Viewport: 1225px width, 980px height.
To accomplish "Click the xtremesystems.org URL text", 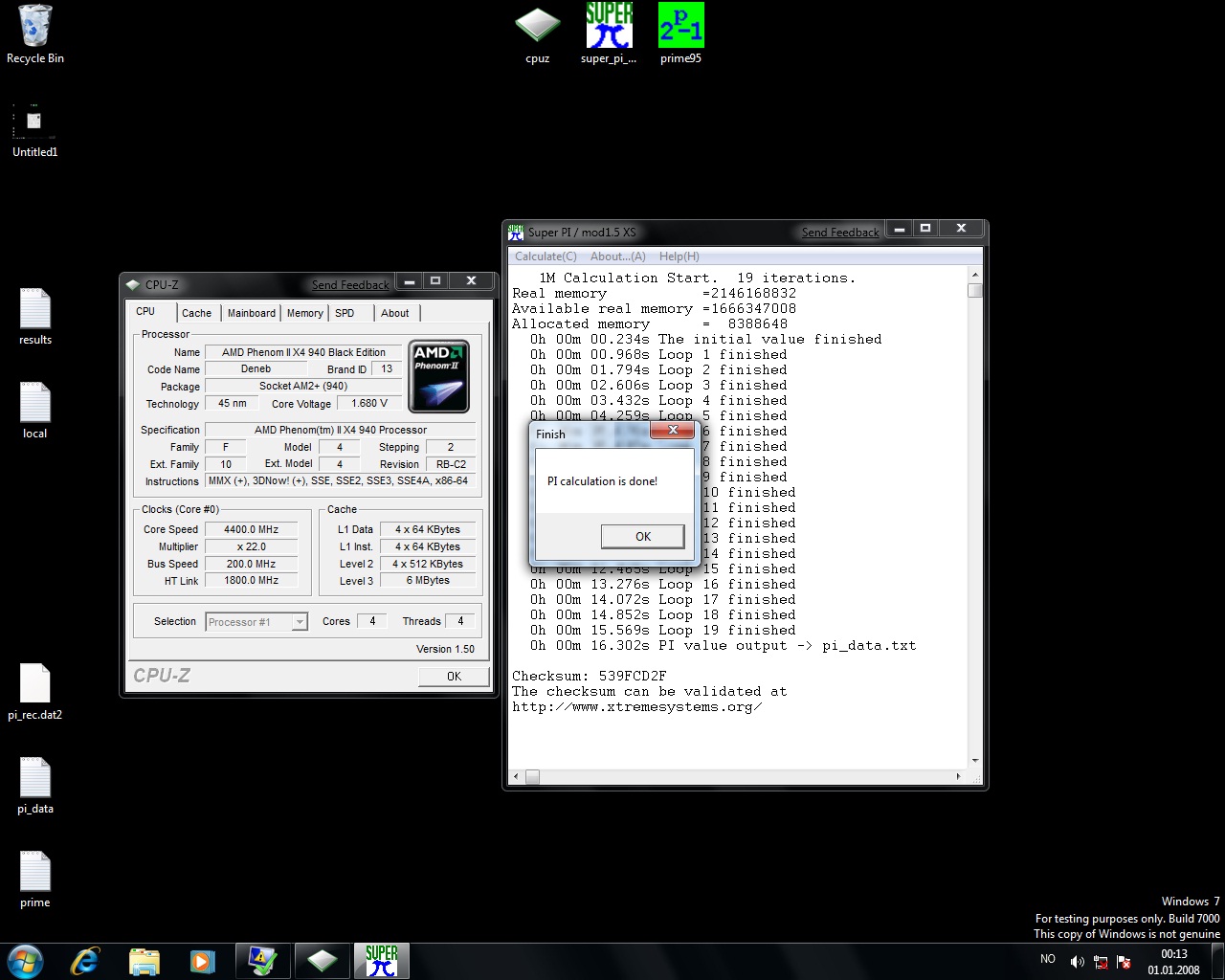I will point(636,706).
